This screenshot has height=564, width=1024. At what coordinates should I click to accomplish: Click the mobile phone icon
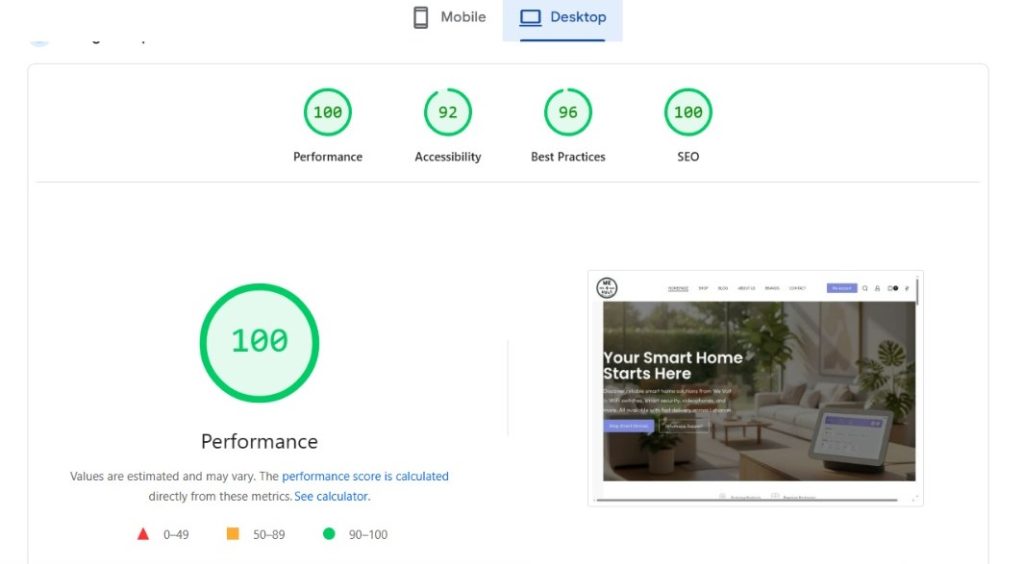point(421,18)
